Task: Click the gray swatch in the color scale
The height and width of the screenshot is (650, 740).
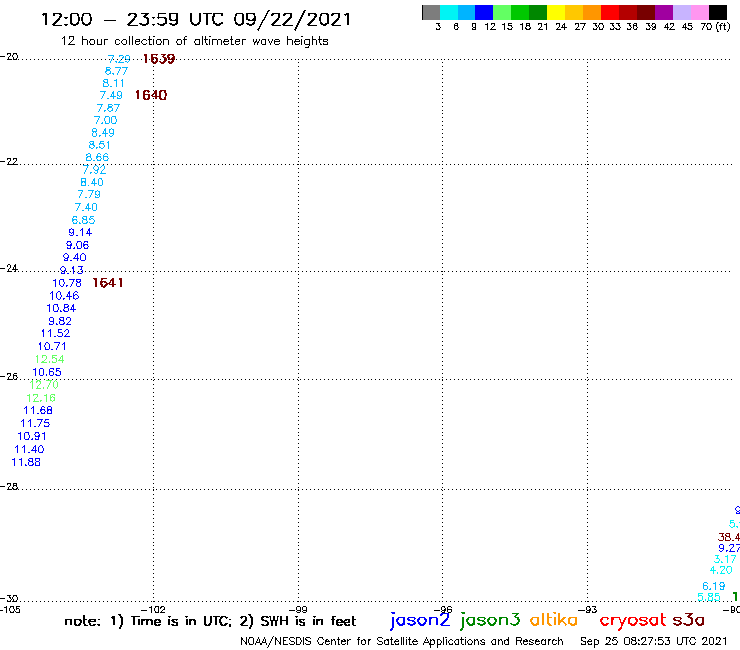Action: 431,12
